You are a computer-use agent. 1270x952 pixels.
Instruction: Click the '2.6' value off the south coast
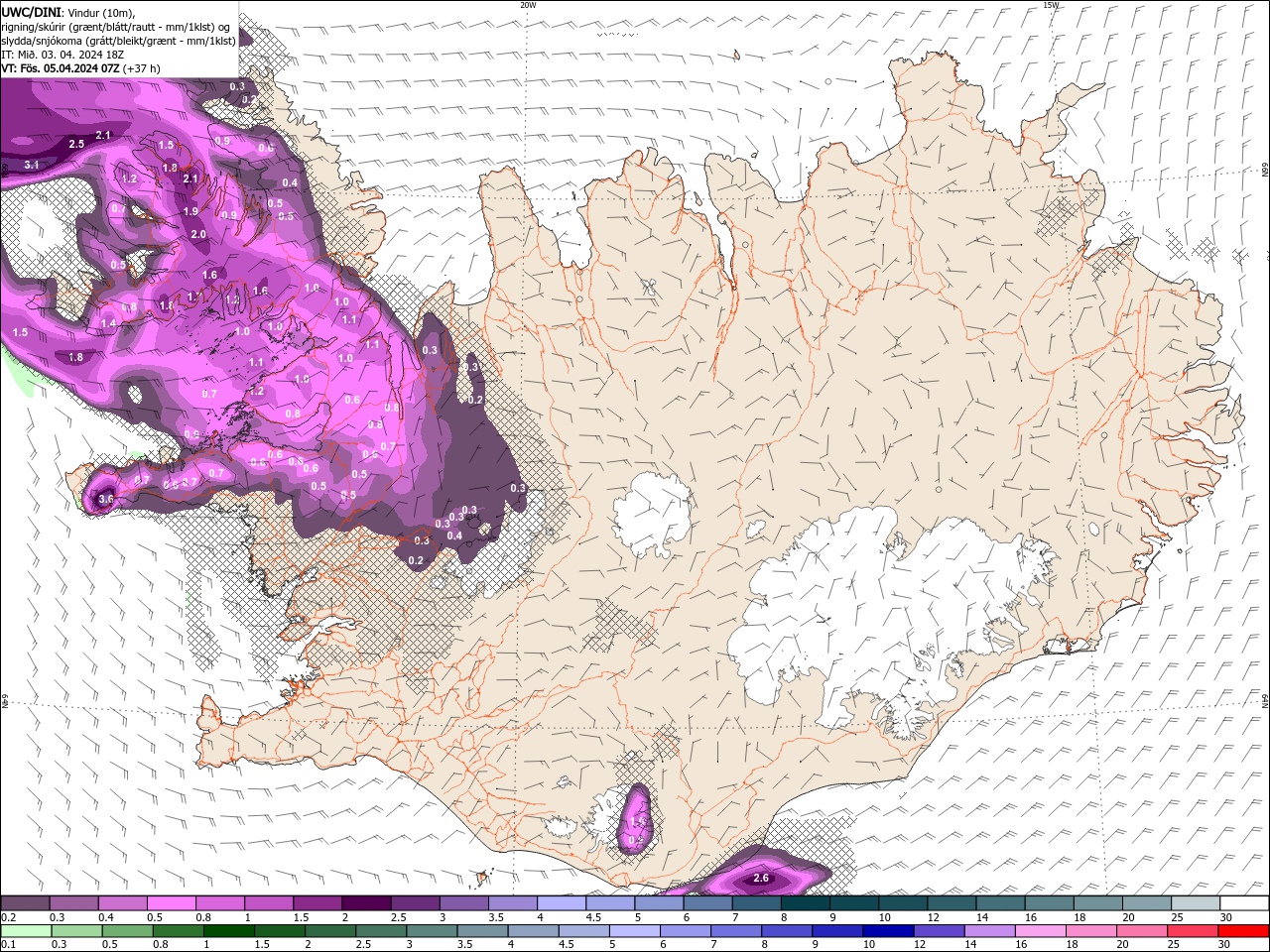coord(762,879)
